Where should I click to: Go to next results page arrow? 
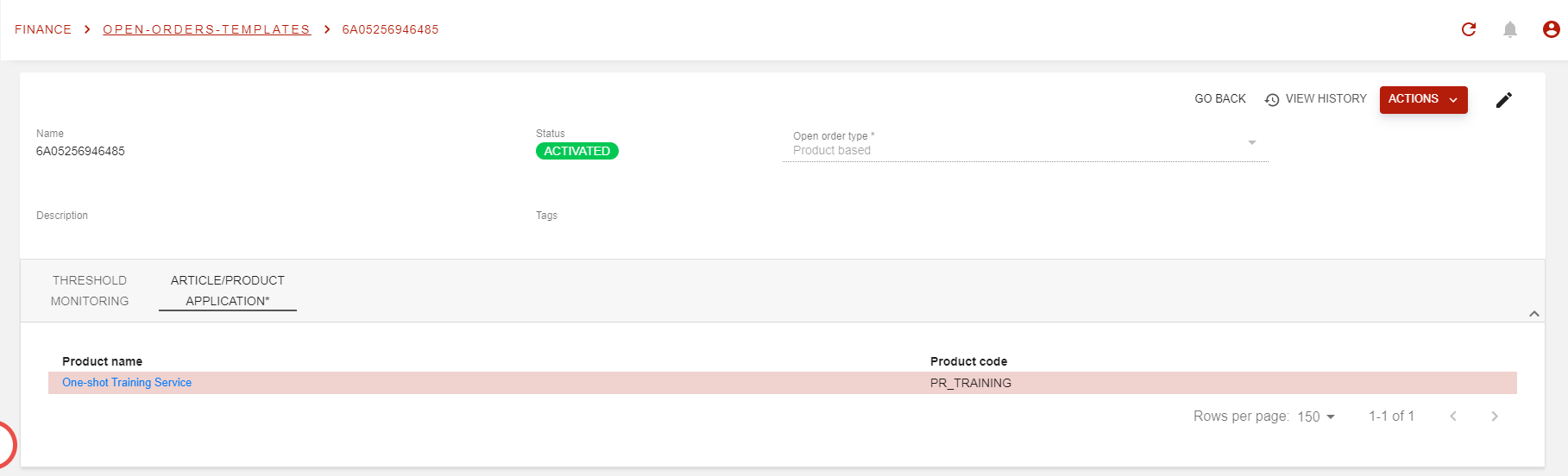(x=1495, y=416)
